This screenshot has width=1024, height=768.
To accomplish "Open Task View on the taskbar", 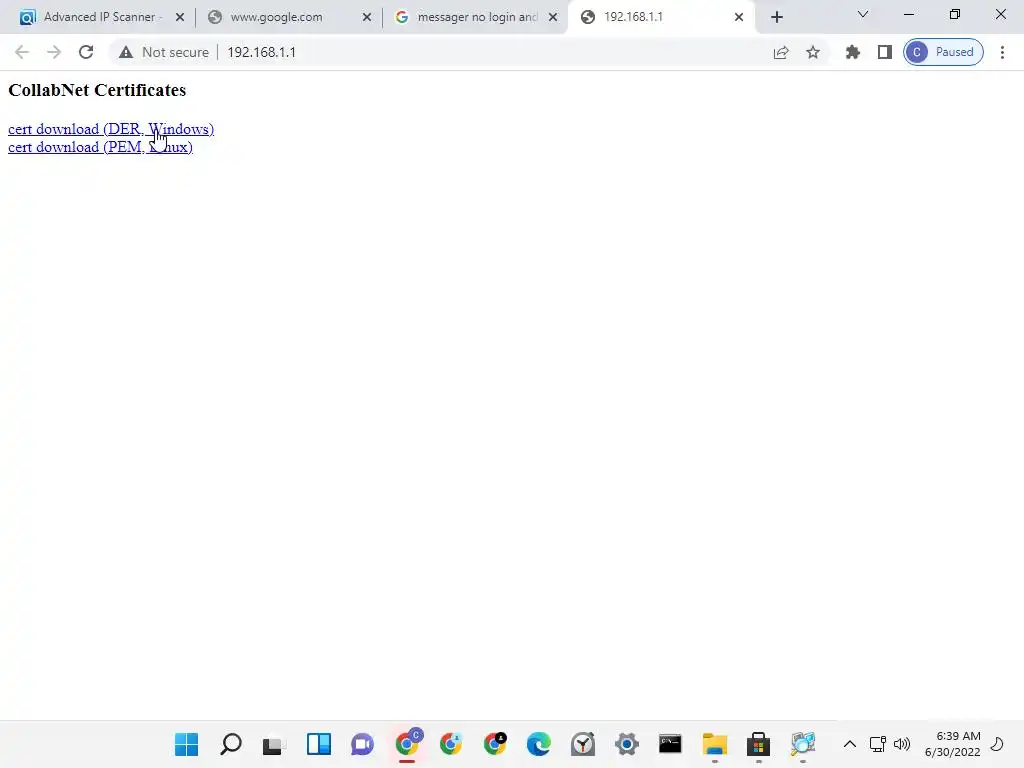I will 274,744.
